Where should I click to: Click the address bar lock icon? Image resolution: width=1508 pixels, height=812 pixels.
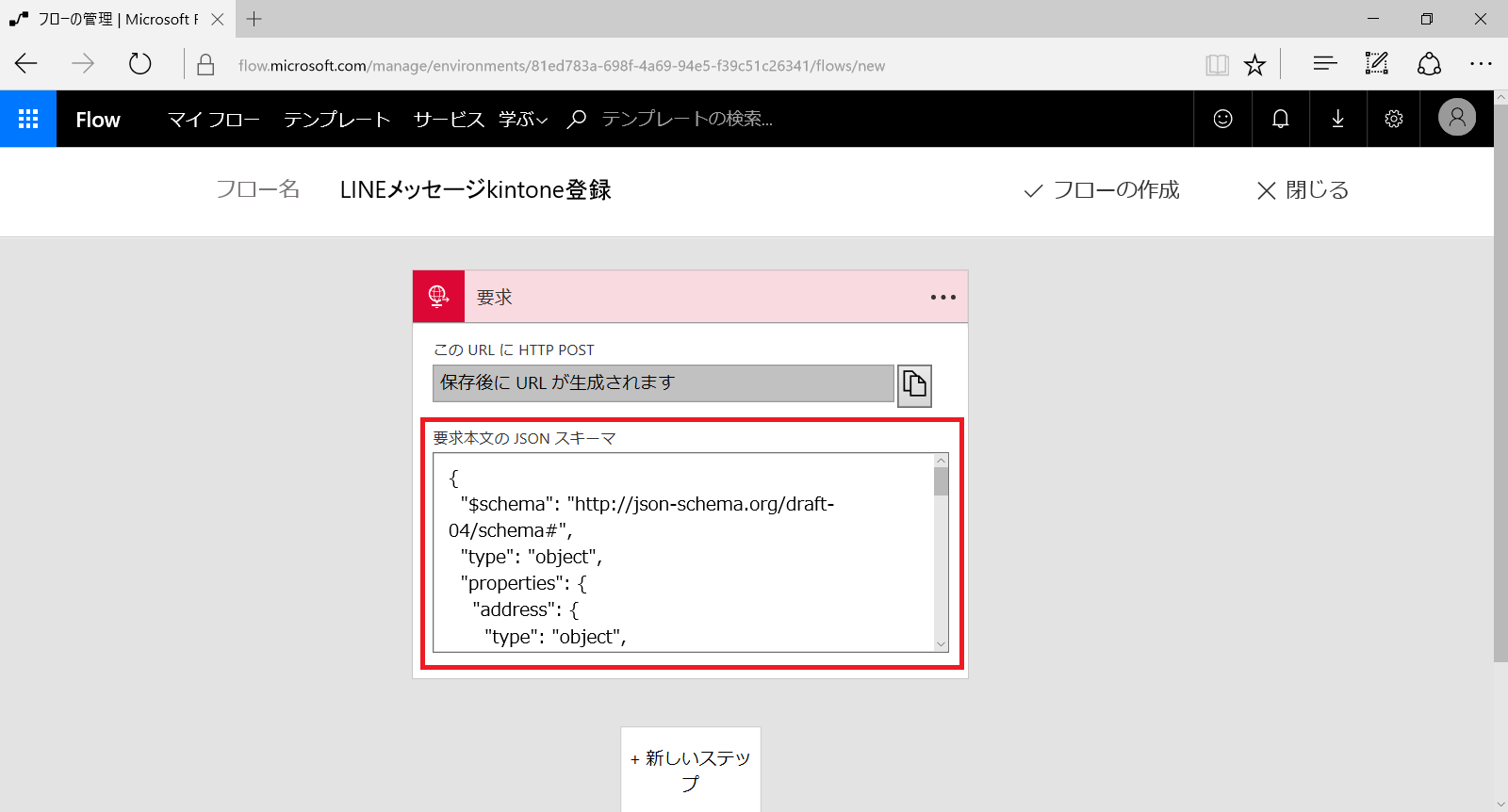coord(205,65)
